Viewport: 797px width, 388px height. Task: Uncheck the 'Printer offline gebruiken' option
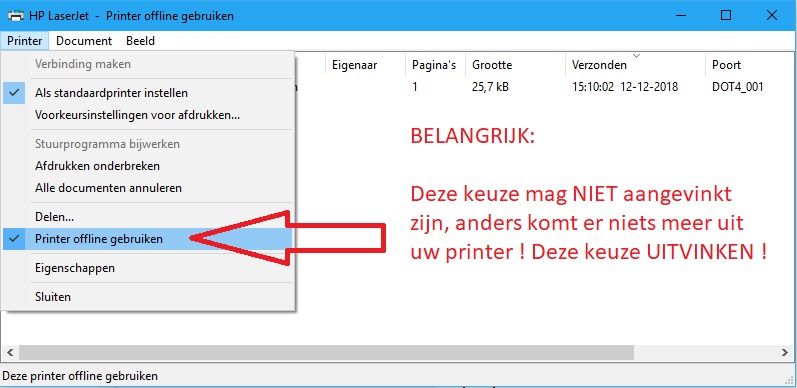pyautogui.click(x=147, y=238)
